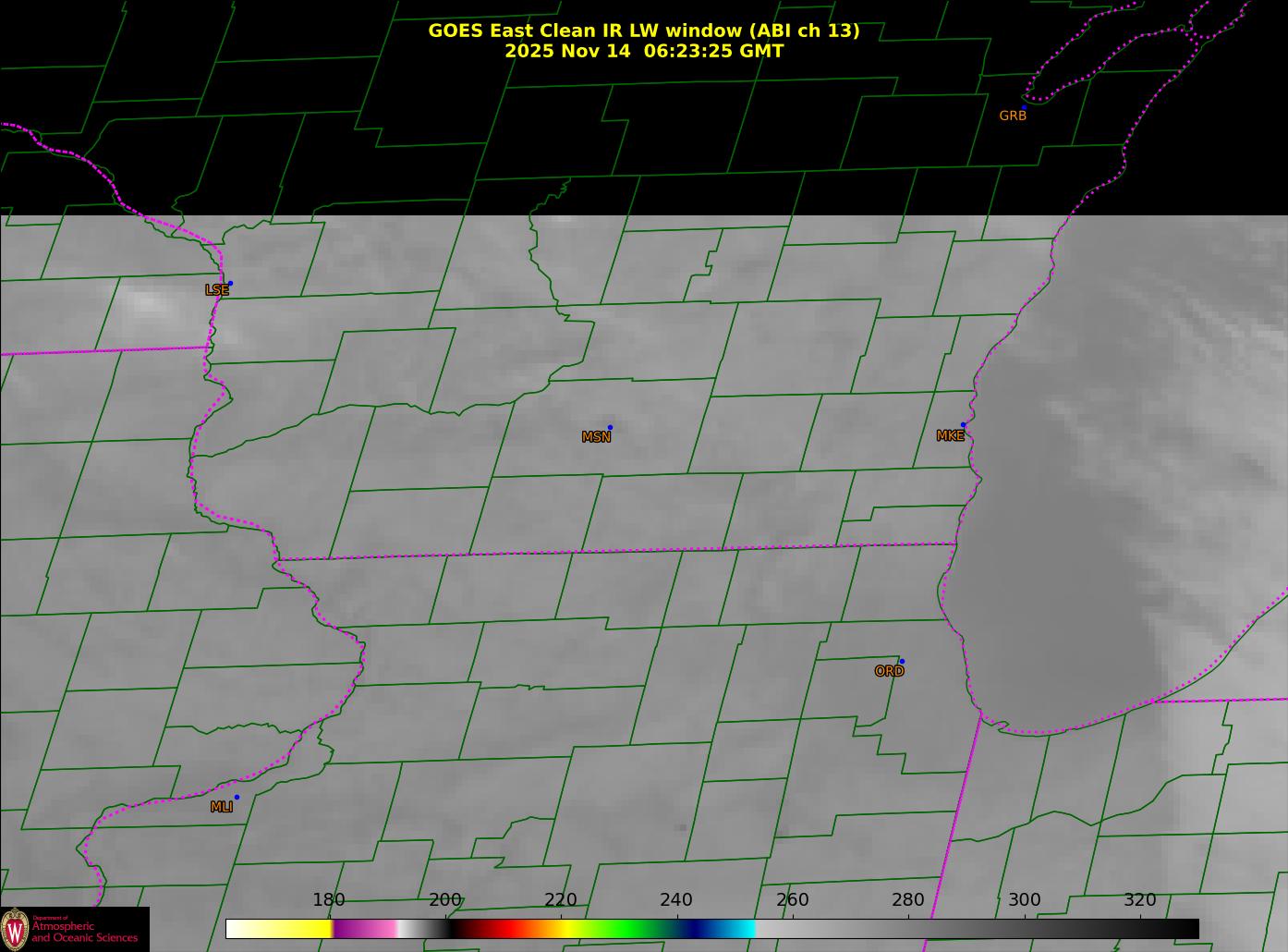Click the blue station dot at ORD
The height and width of the screenshot is (952, 1288).
pos(902,661)
